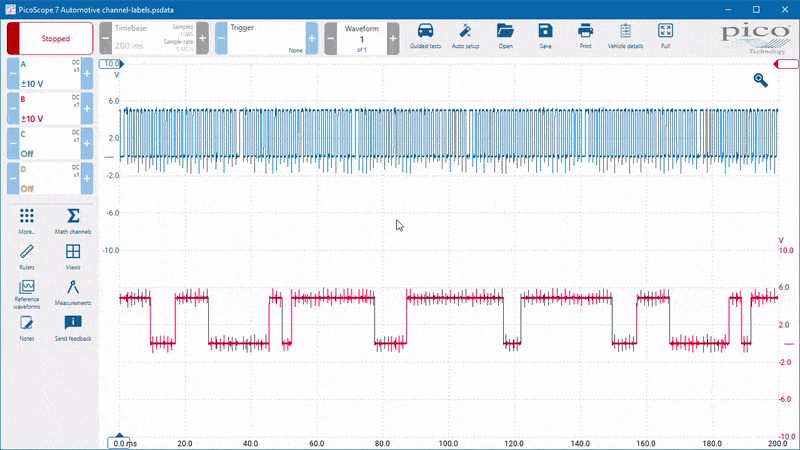Viewport: 800px width, 450px height.
Task: Open Send feedback
Action: click(73, 328)
